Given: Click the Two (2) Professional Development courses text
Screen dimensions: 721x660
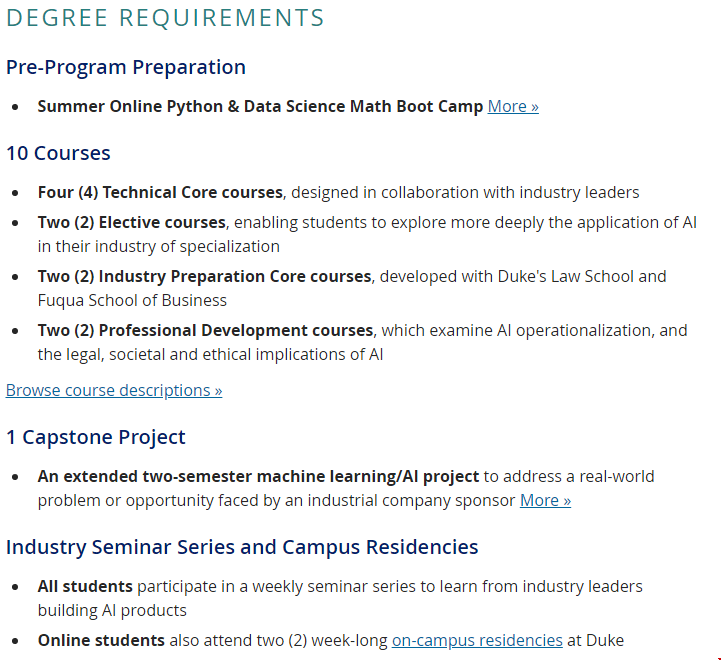Looking at the screenshot, I should 205,330.
